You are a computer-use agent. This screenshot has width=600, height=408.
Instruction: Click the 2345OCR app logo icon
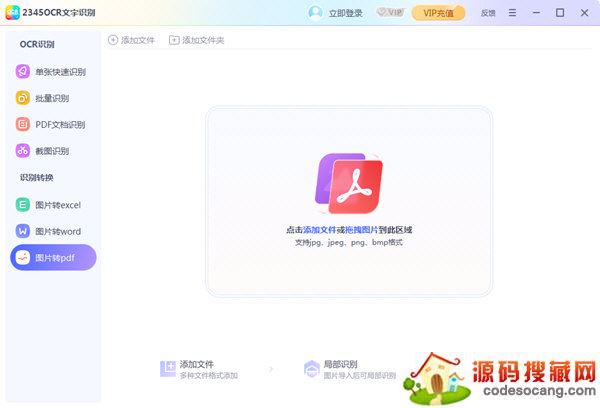pos(12,13)
